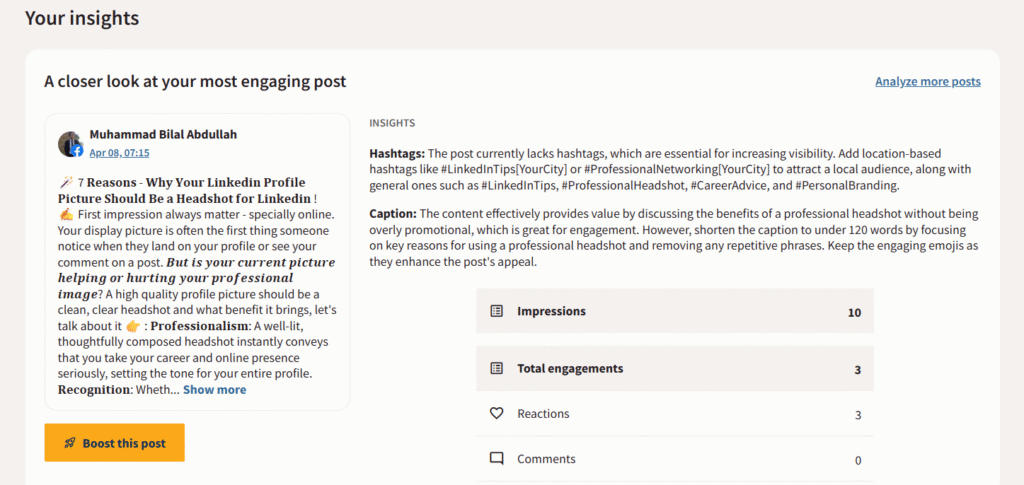Click the Total engagements row icon
The height and width of the screenshot is (485, 1024).
[x=496, y=368]
